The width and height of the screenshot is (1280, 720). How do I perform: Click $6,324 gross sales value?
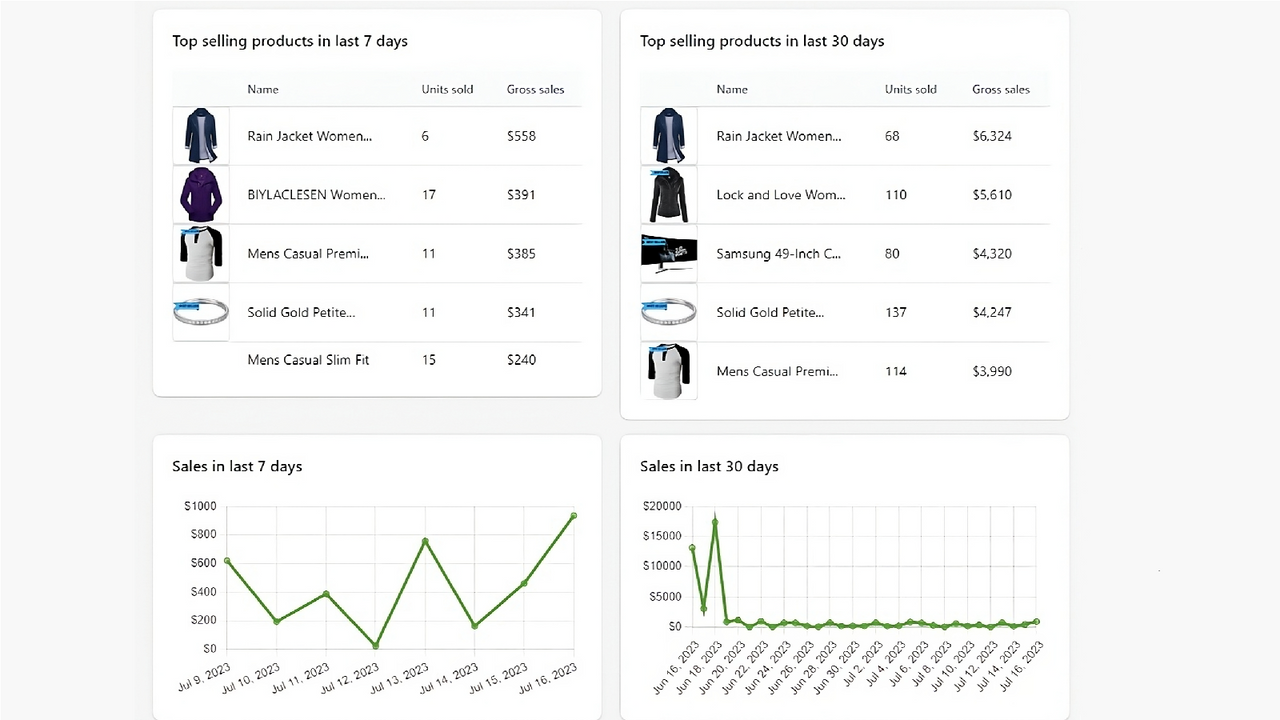click(x=992, y=136)
